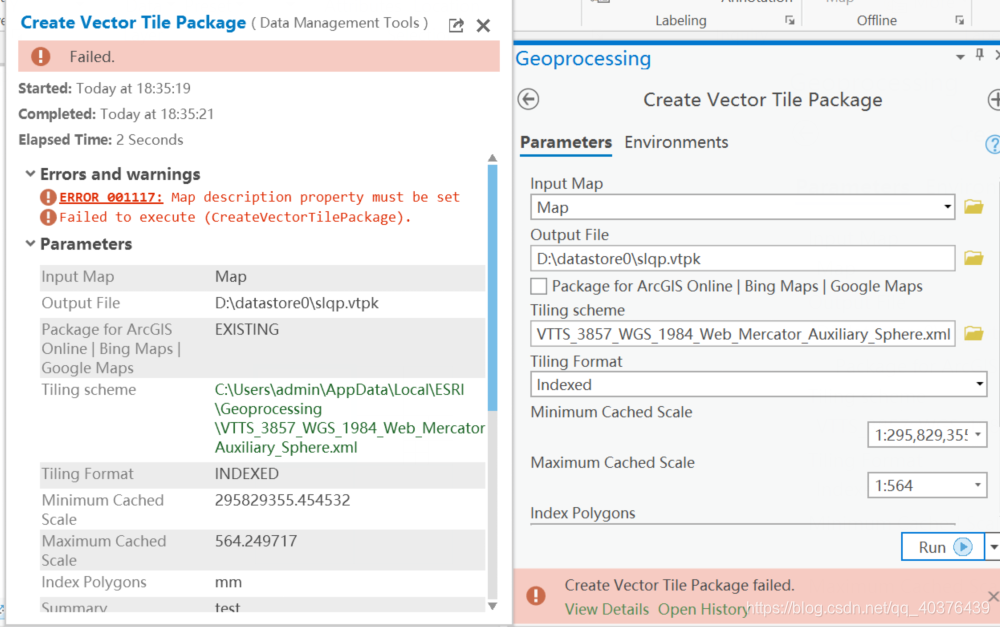
Task: Open Tiling scheme folder browse icon
Action: coord(973,333)
